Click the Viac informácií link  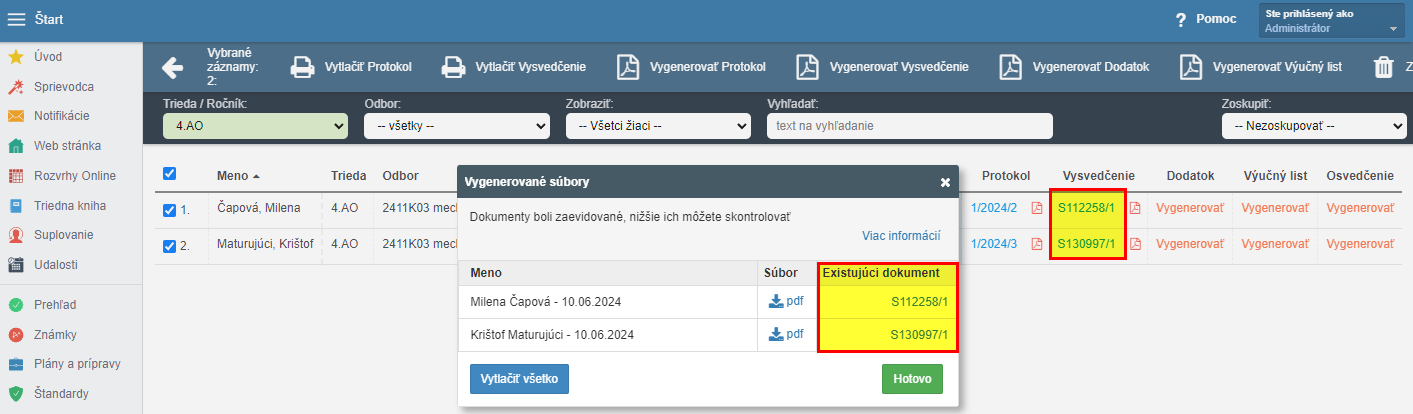click(901, 236)
